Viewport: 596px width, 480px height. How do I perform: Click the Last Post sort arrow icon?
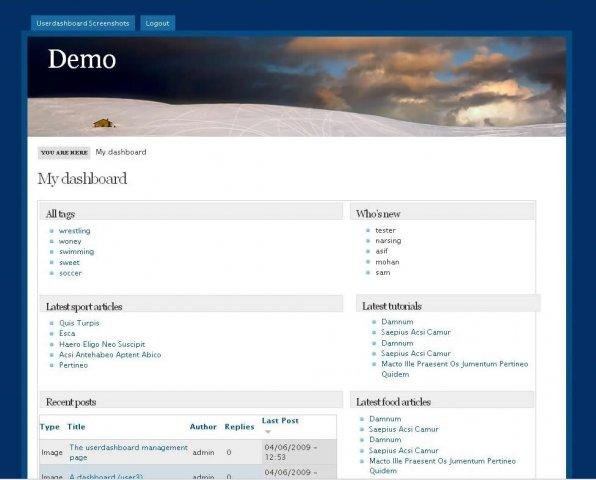268,432
